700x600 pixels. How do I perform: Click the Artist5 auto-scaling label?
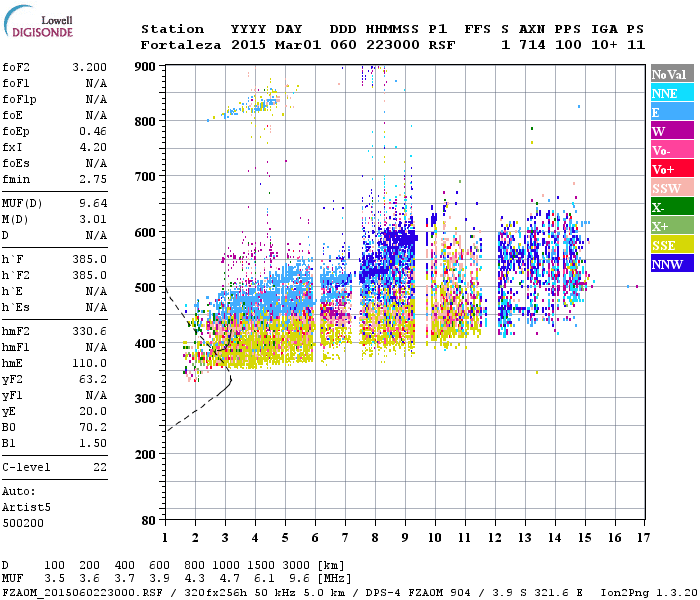tap(26, 508)
